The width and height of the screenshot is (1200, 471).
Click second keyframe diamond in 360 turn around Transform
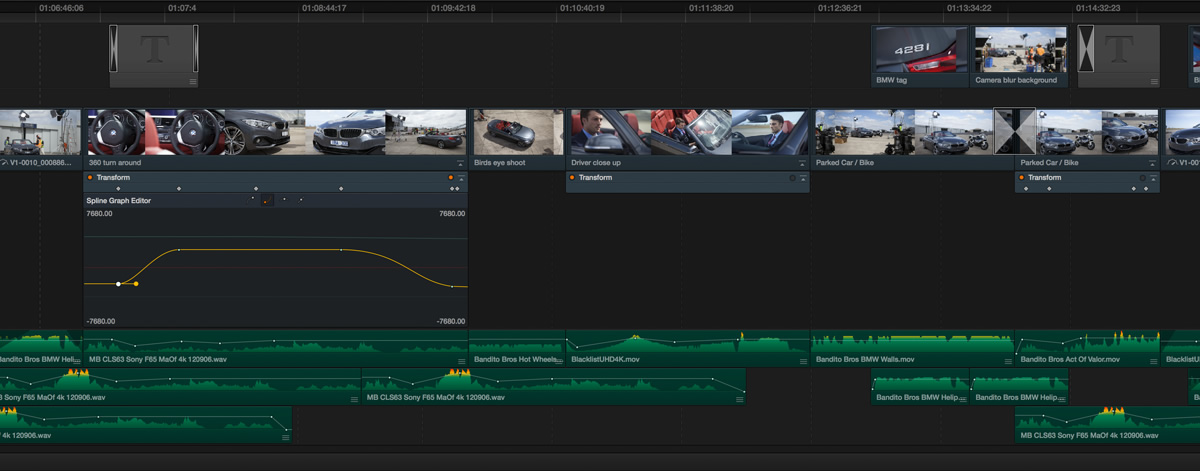(179, 189)
